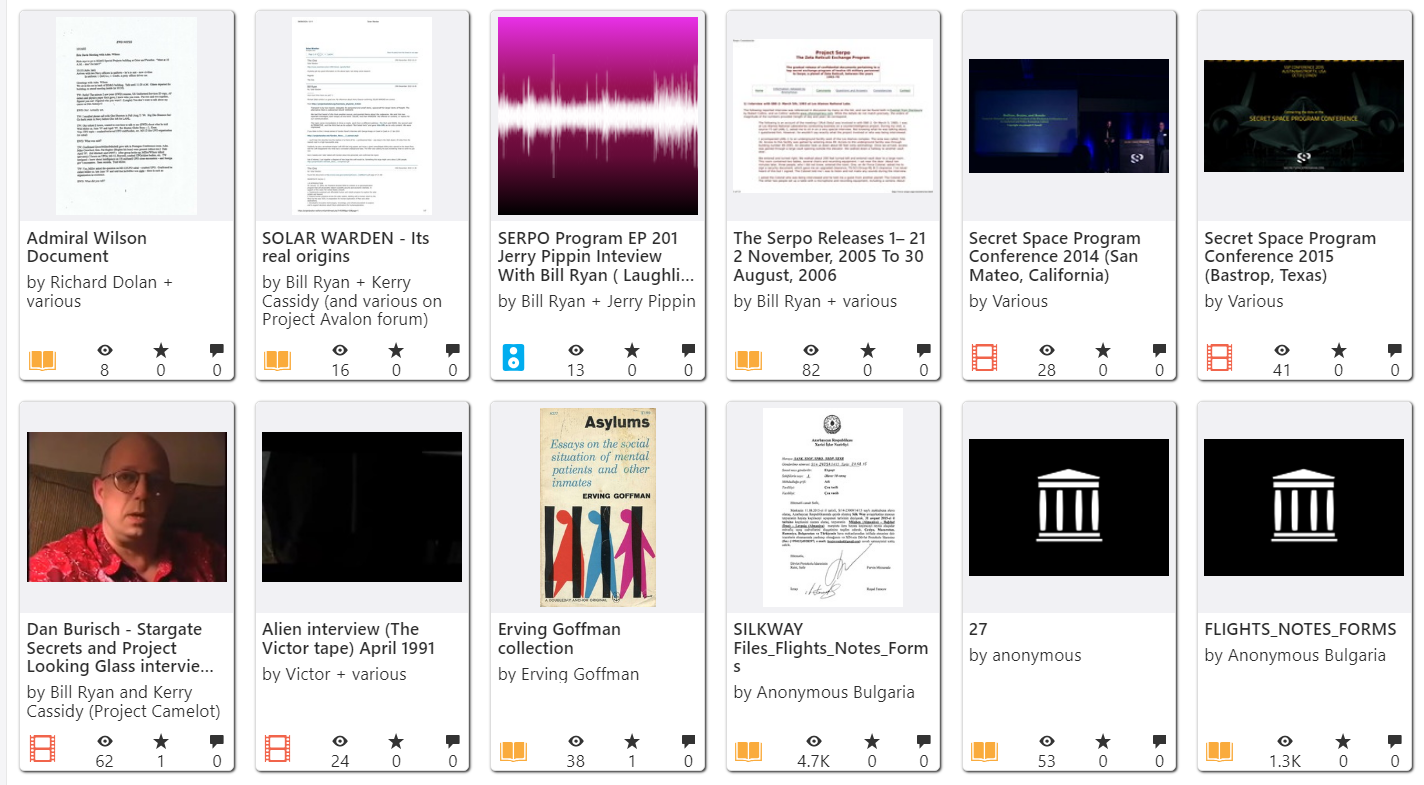1424x785 pixels.
Task: Click the texts icon on Admiral Wilson Document card
Action: (43, 358)
